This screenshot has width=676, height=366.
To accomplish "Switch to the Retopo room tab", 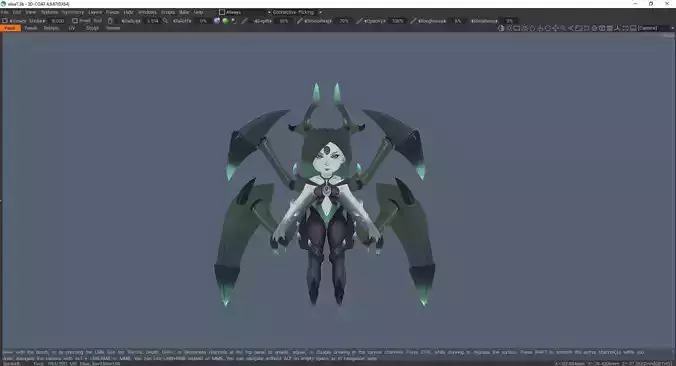I will click(x=51, y=28).
